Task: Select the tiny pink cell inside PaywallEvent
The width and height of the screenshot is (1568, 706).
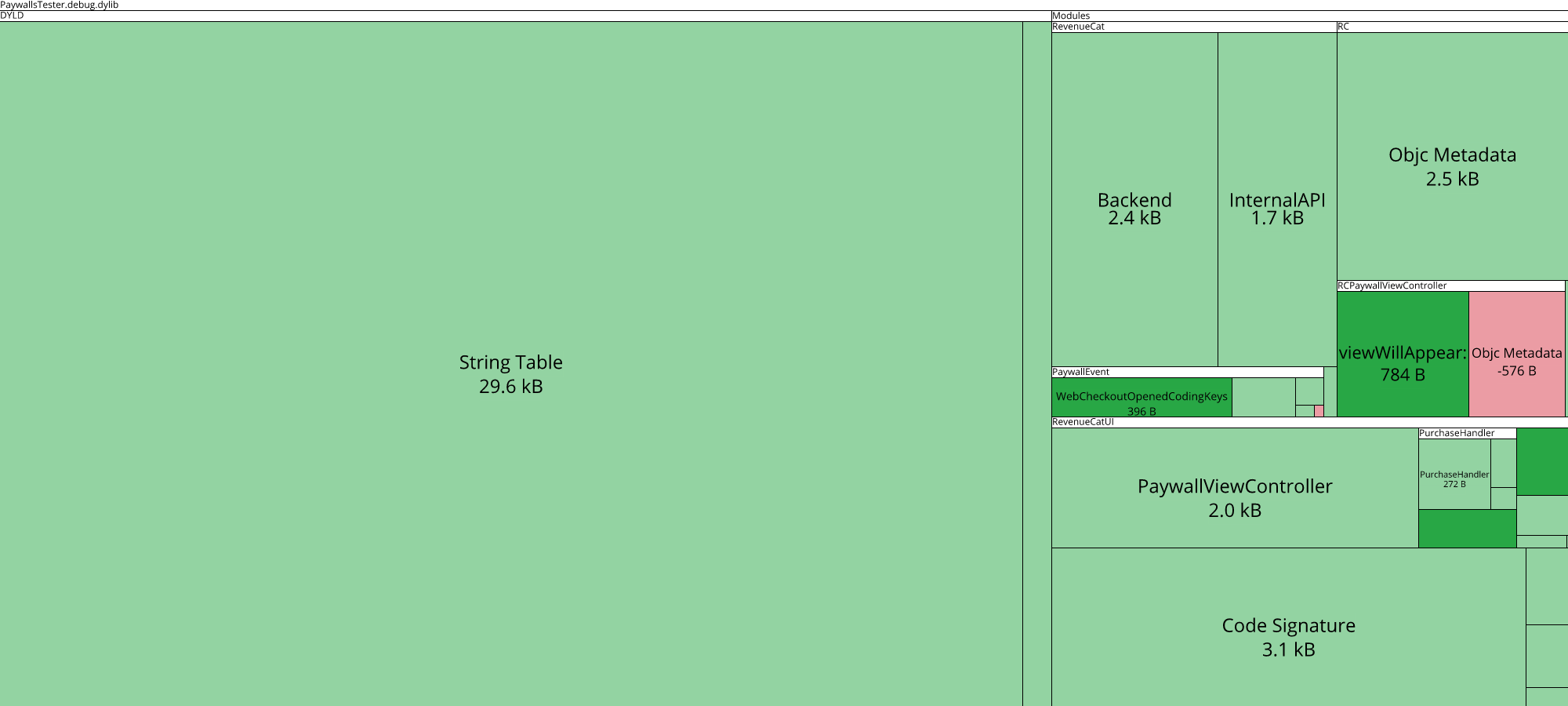Action: tap(1319, 411)
